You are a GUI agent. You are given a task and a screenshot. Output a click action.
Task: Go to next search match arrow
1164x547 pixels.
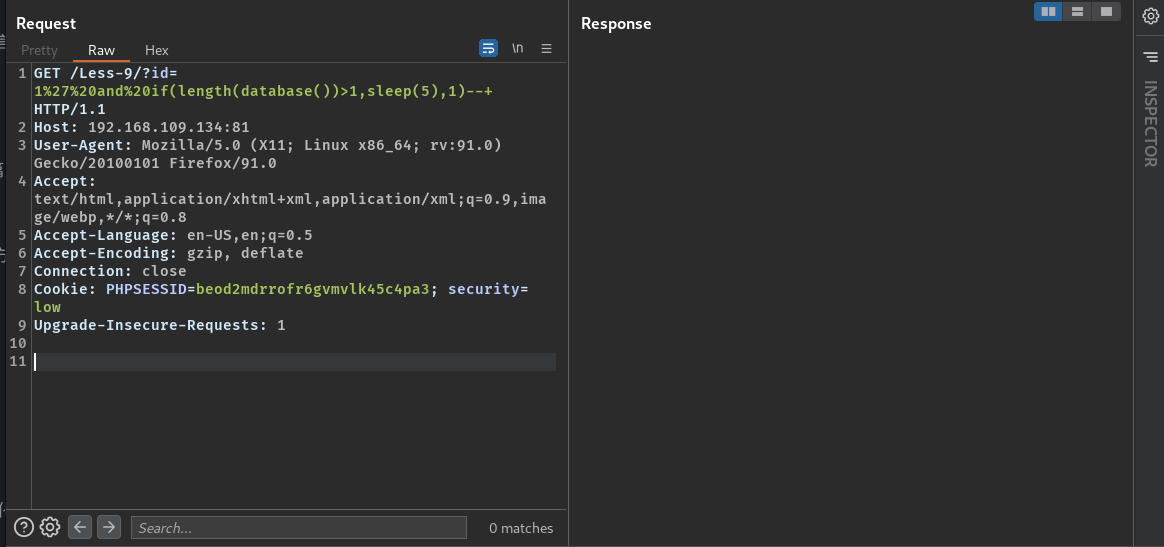click(108, 527)
